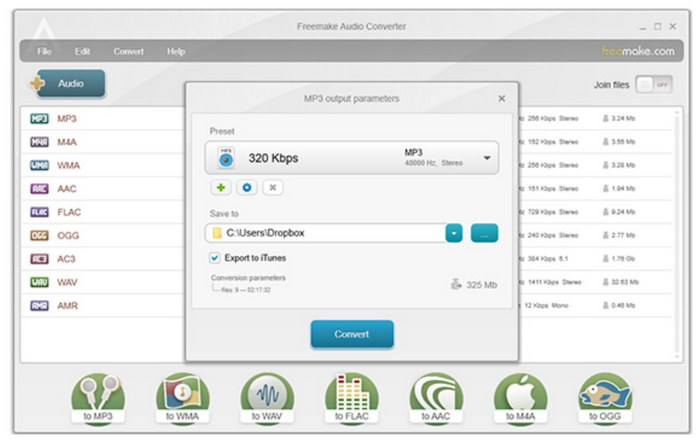Open the Edit menu

[83, 51]
